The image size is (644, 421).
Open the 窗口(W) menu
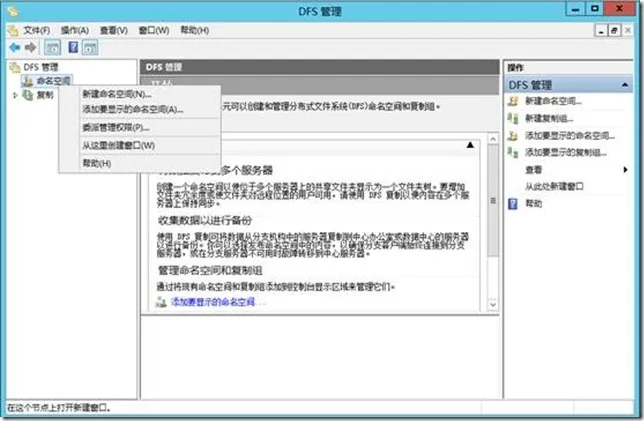(154, 30)
